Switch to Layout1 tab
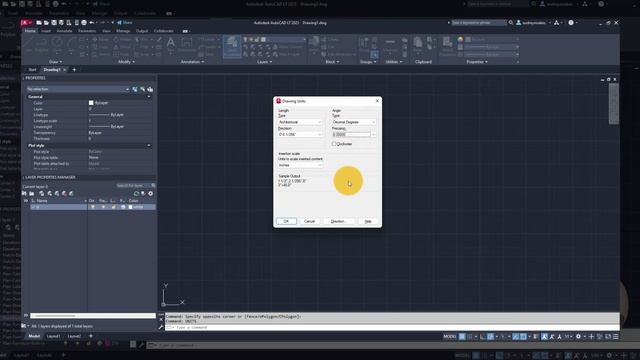Viewport: 640px width, 360px height. 53,336
